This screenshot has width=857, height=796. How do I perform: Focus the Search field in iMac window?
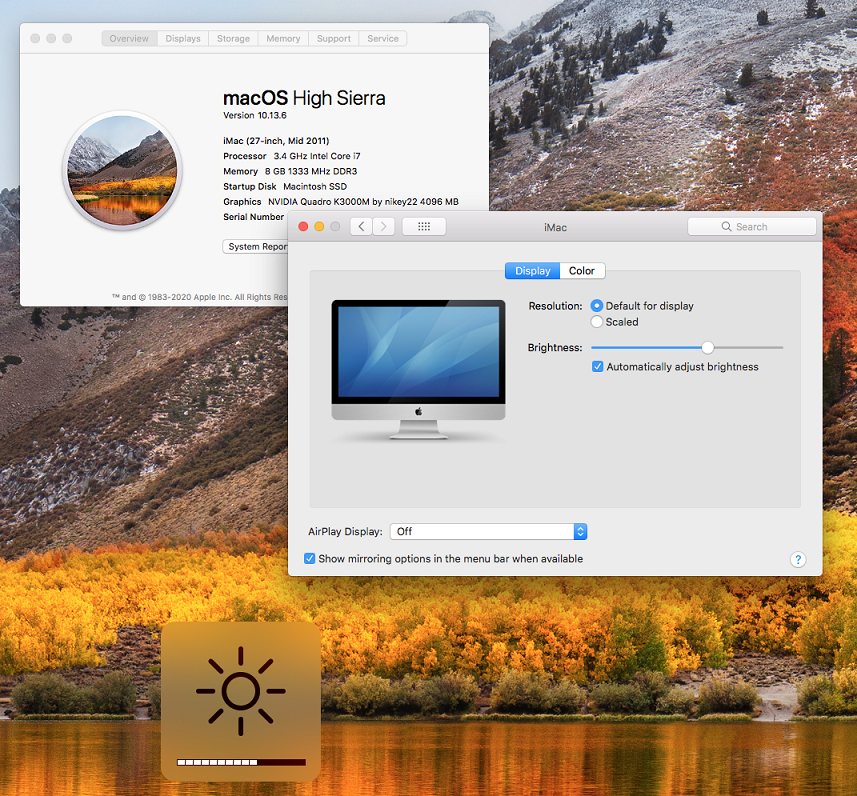[752, 226]
